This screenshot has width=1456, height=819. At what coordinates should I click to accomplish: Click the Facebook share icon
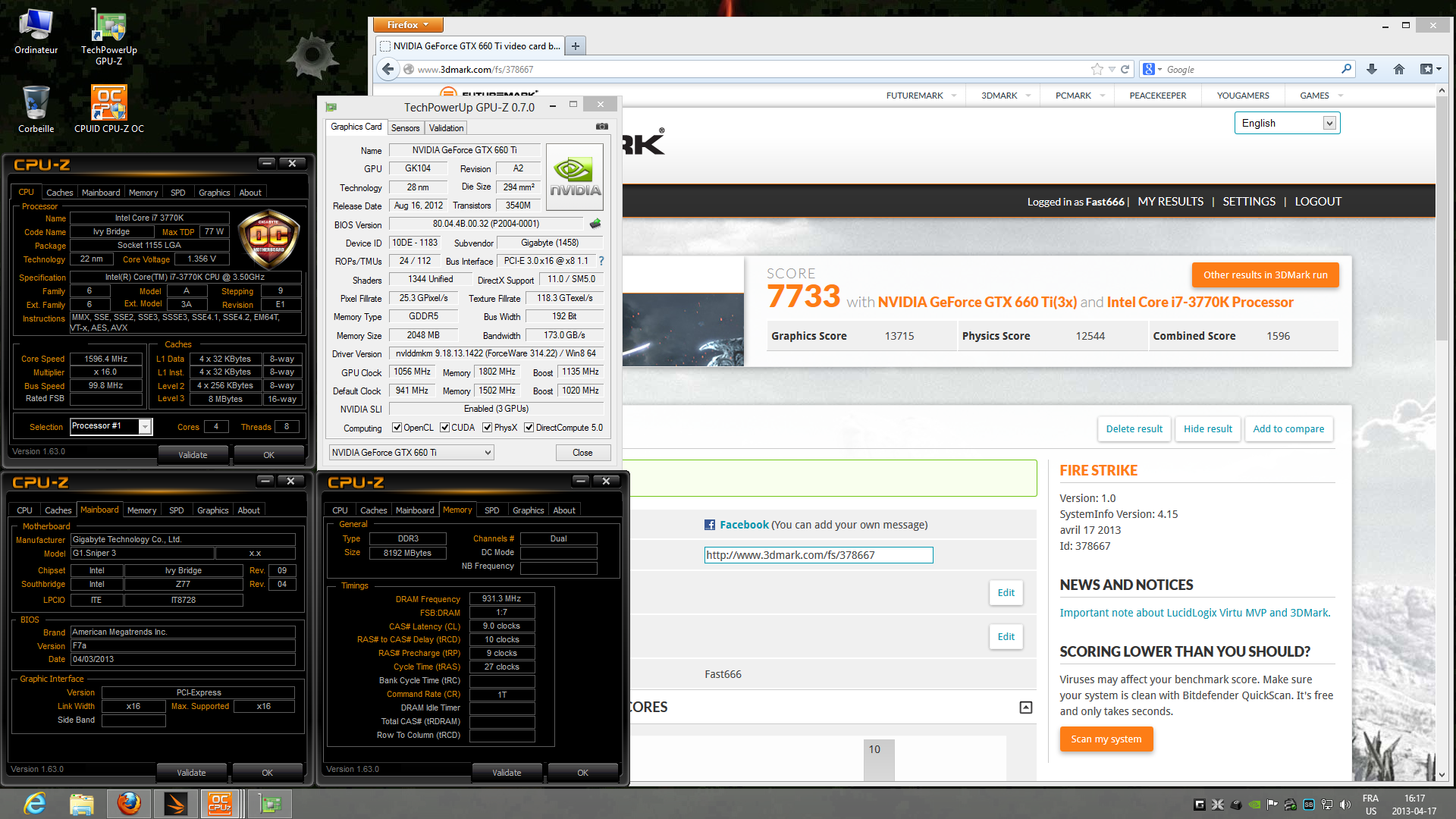[x=710, y=525]
